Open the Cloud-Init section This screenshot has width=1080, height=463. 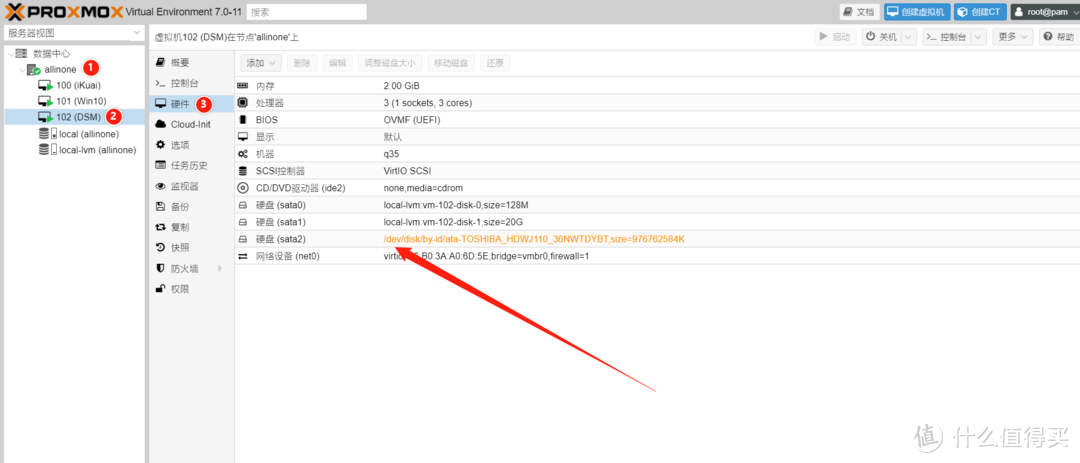coord(189,124)
